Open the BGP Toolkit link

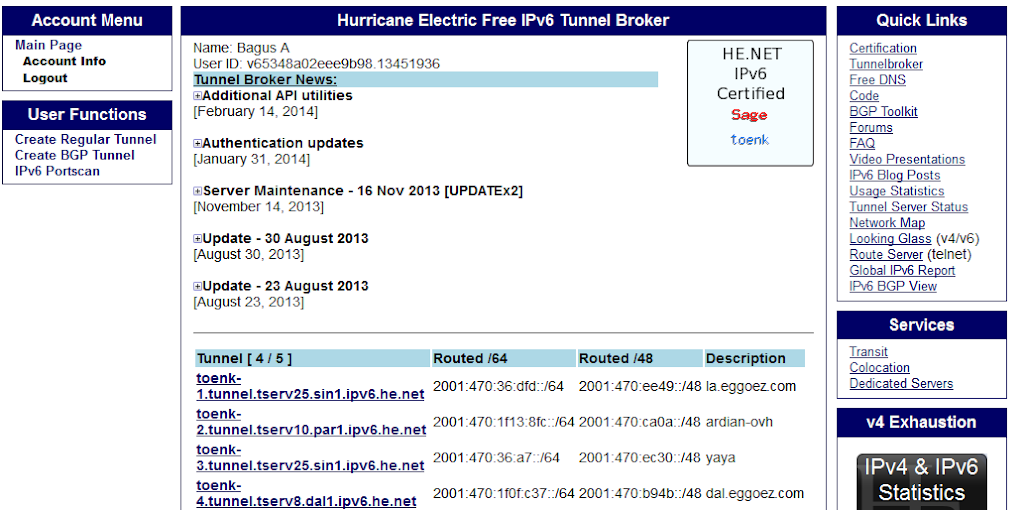(x=884, y=112)
